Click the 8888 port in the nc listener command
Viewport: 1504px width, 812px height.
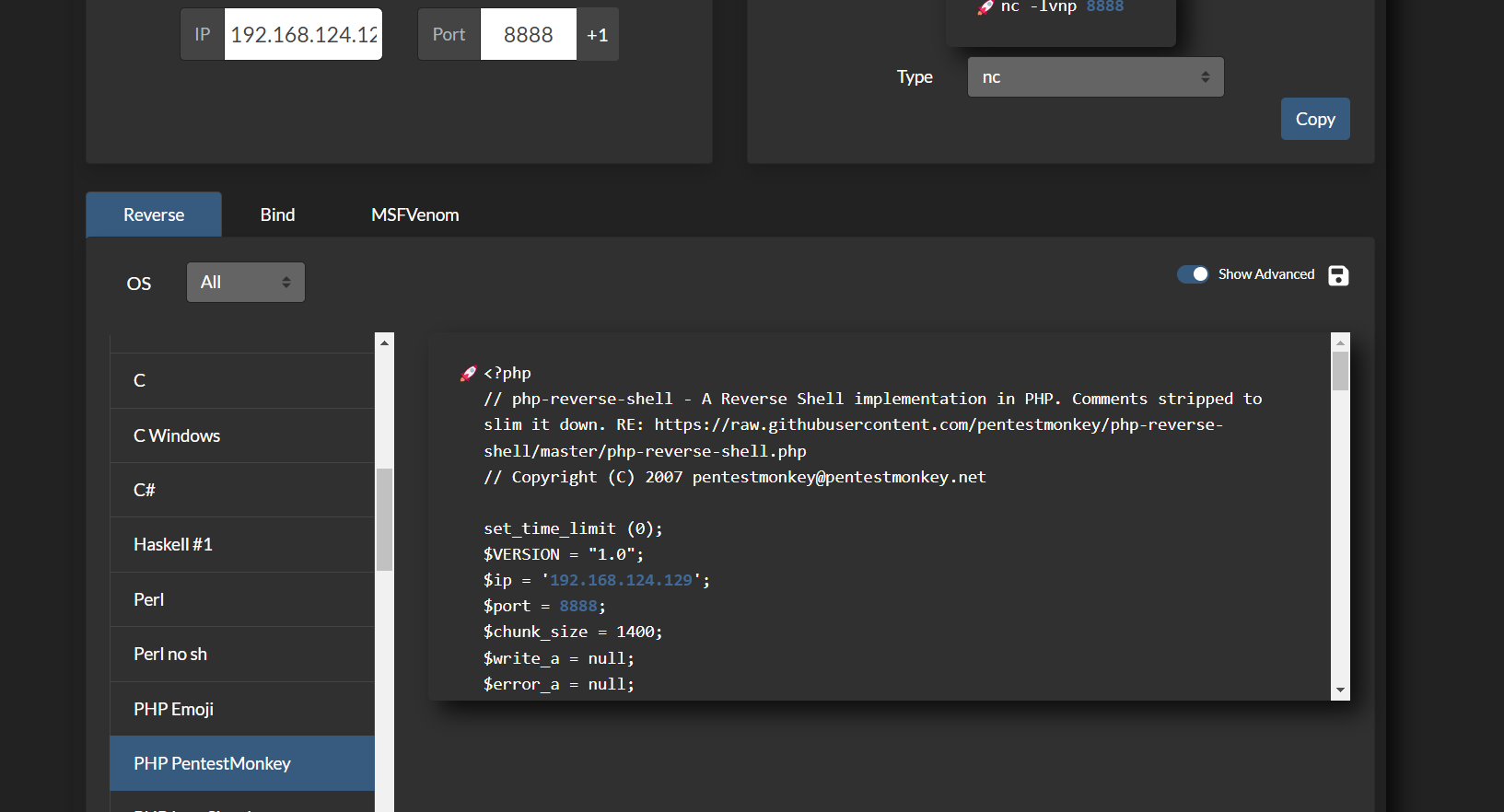pos(1105,7)
